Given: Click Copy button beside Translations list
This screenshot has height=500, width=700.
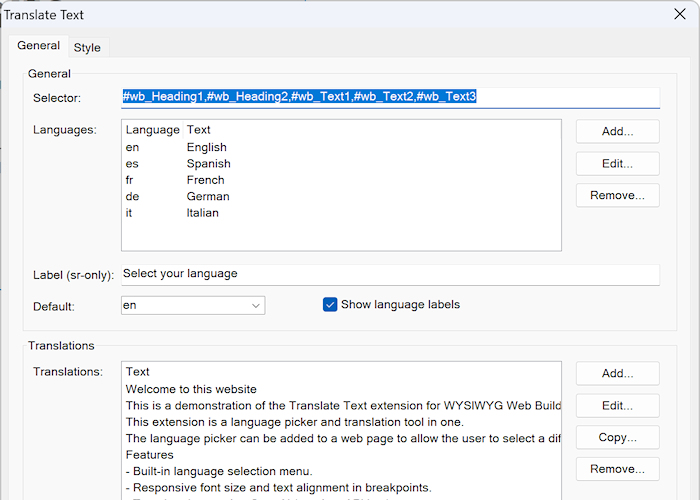Looking at the screenshot, I should [x=617, y=437].
